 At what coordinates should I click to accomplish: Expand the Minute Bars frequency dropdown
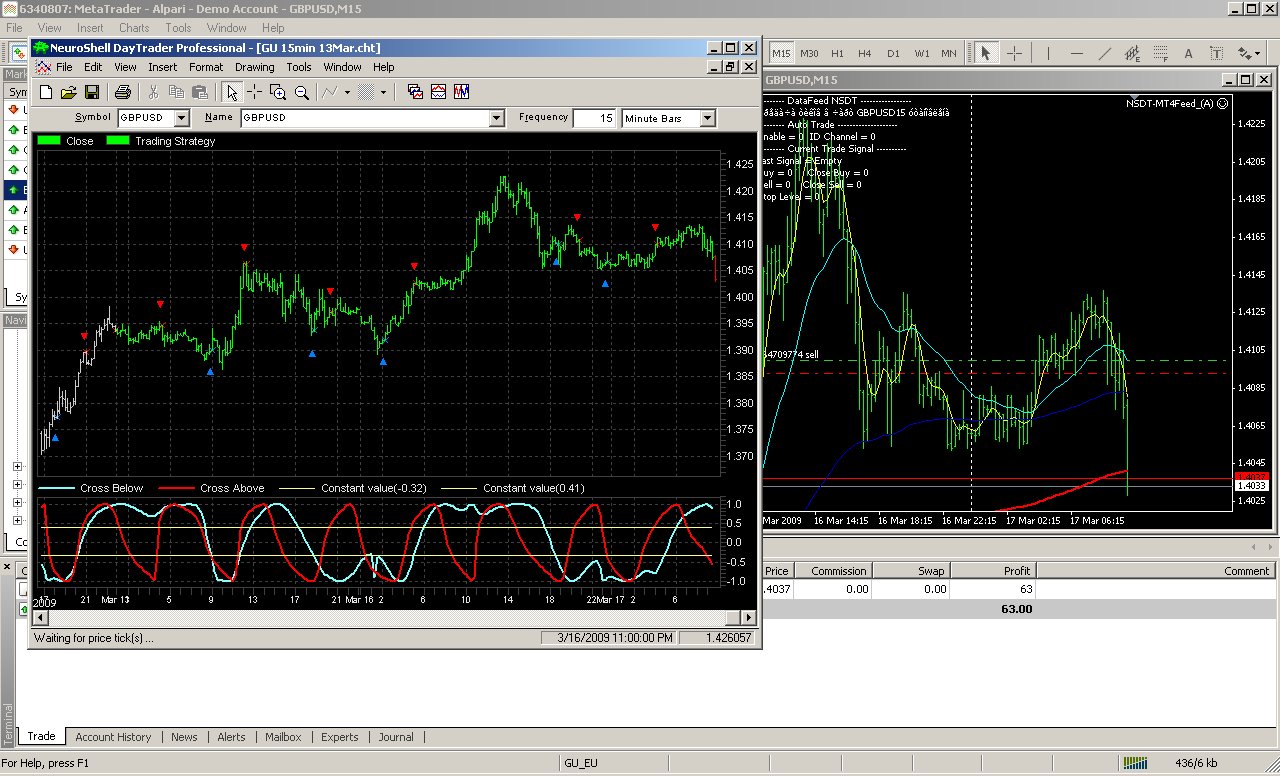click(x=707, y=118)
